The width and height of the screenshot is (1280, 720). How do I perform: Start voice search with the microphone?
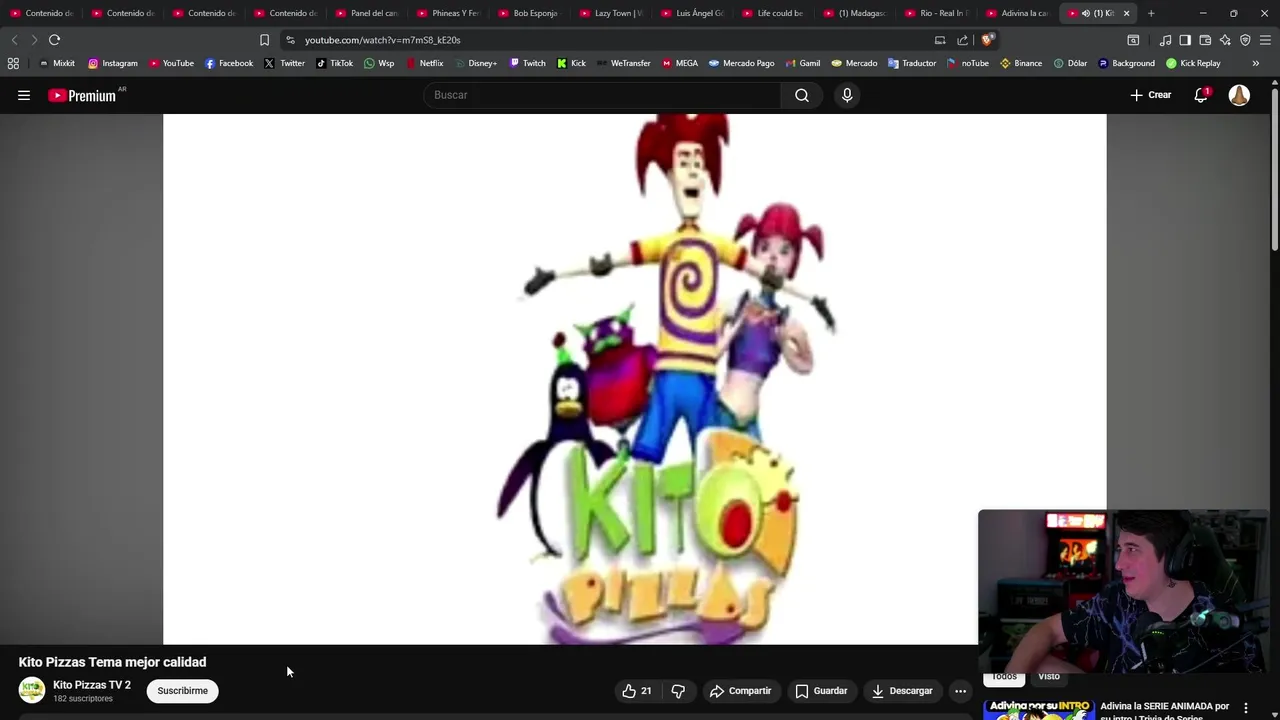pos(847,95)
